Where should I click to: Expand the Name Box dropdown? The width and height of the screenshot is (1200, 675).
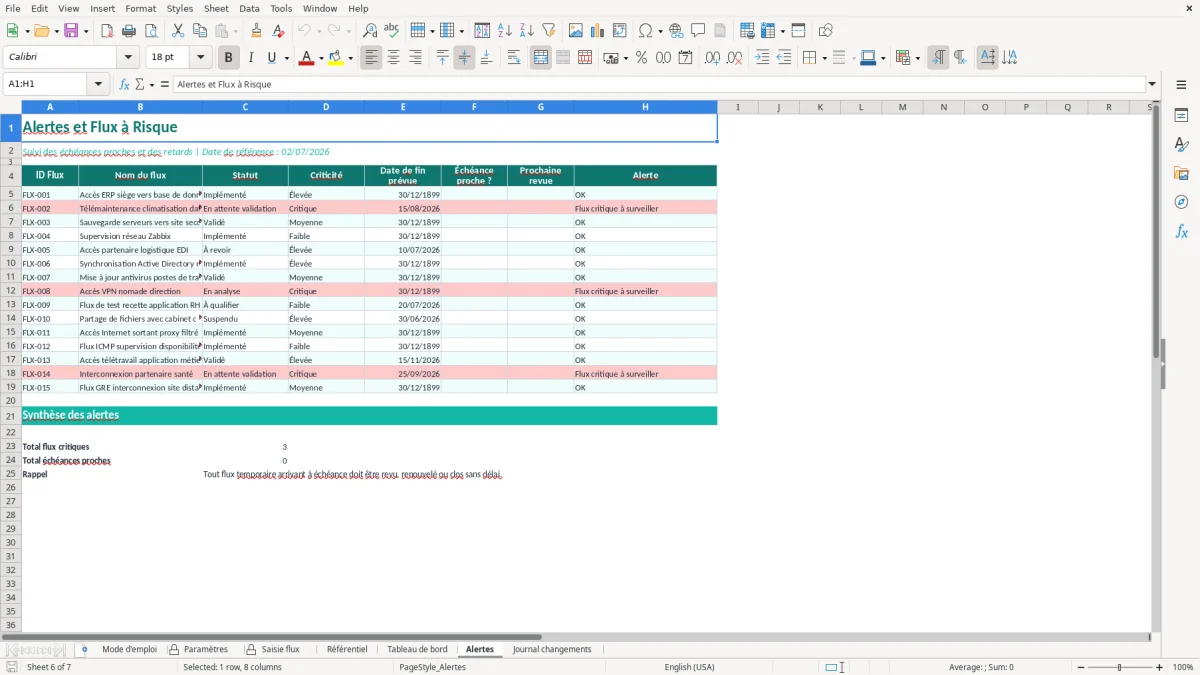point(99,85)
